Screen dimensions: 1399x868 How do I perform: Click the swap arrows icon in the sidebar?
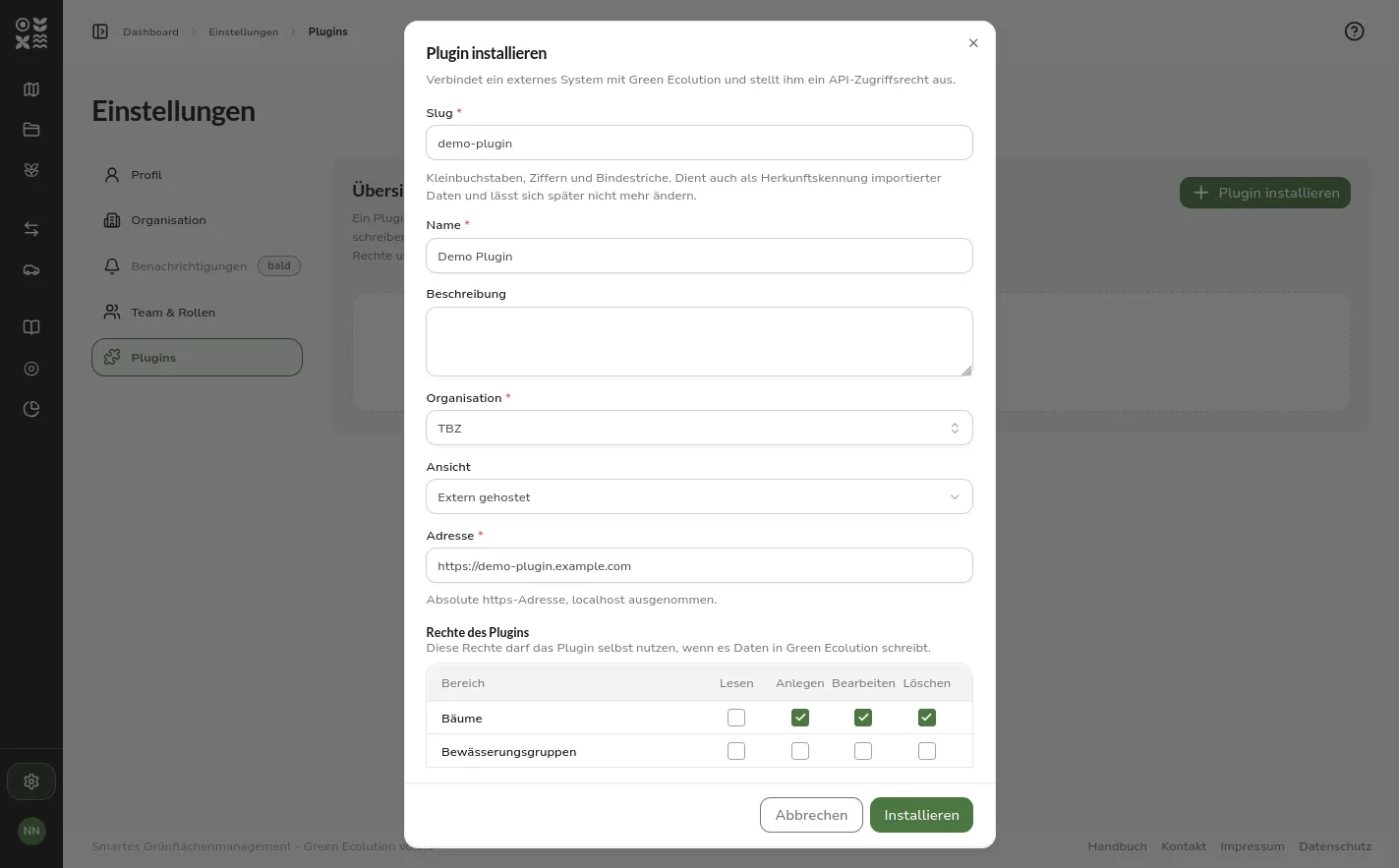[x=31, y=229]
